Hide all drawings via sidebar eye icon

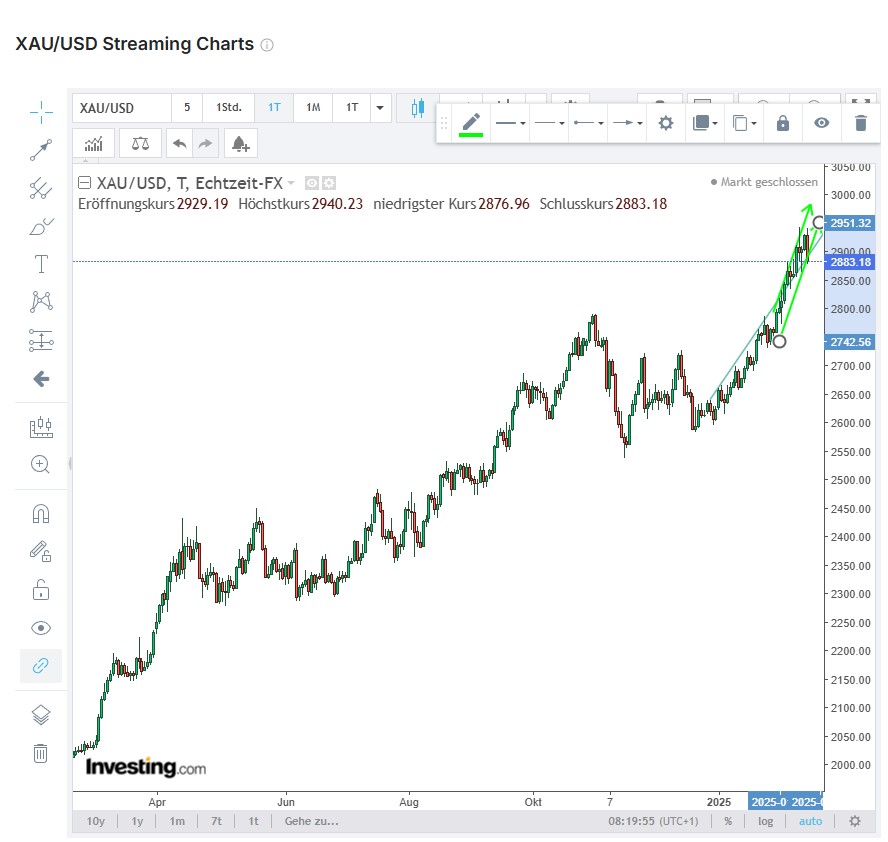tap(41, 628)
